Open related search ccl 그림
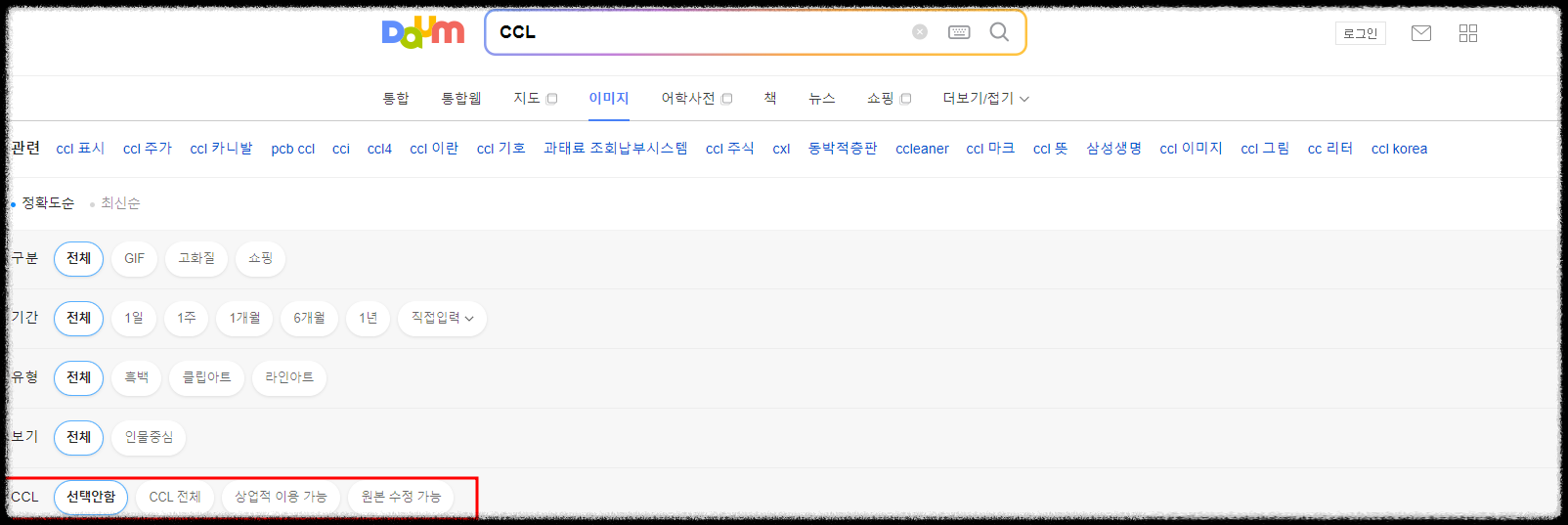This screenshot has width=1568, height=525. [x=1265, y=149]
